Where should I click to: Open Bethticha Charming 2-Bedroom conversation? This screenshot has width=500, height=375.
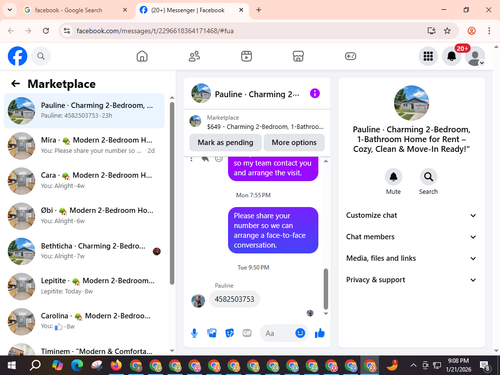(84, 251)
